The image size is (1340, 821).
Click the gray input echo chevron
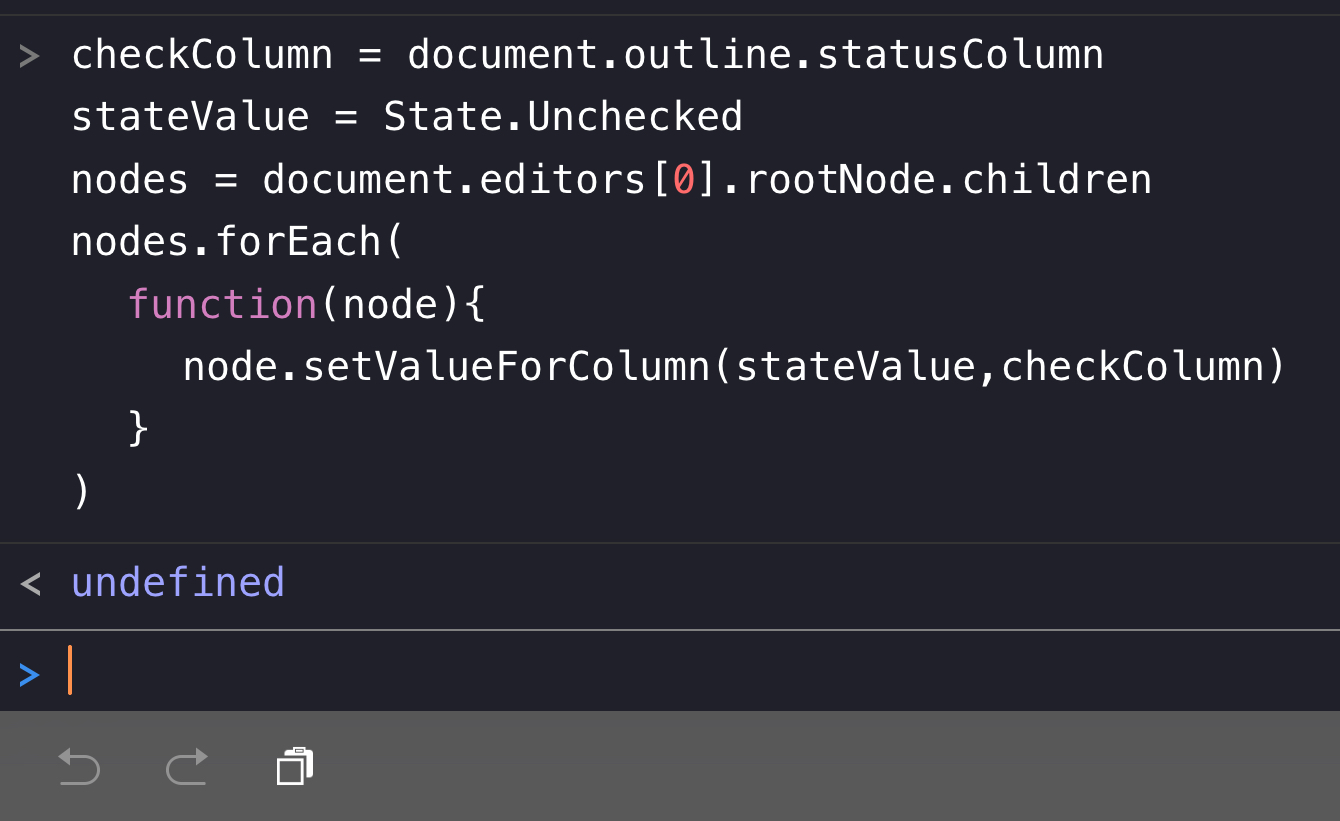(29, 56)
